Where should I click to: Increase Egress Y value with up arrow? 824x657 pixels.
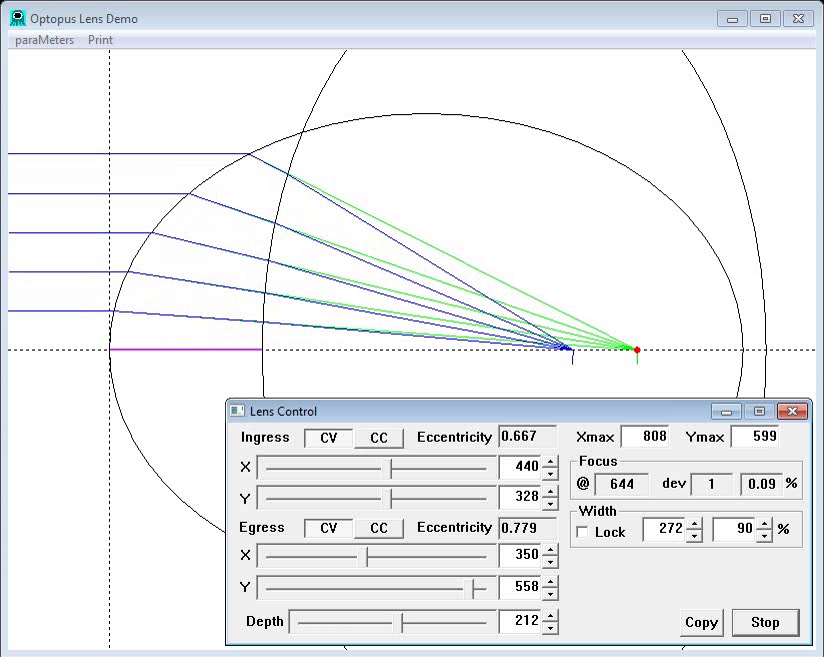point(550,582)
